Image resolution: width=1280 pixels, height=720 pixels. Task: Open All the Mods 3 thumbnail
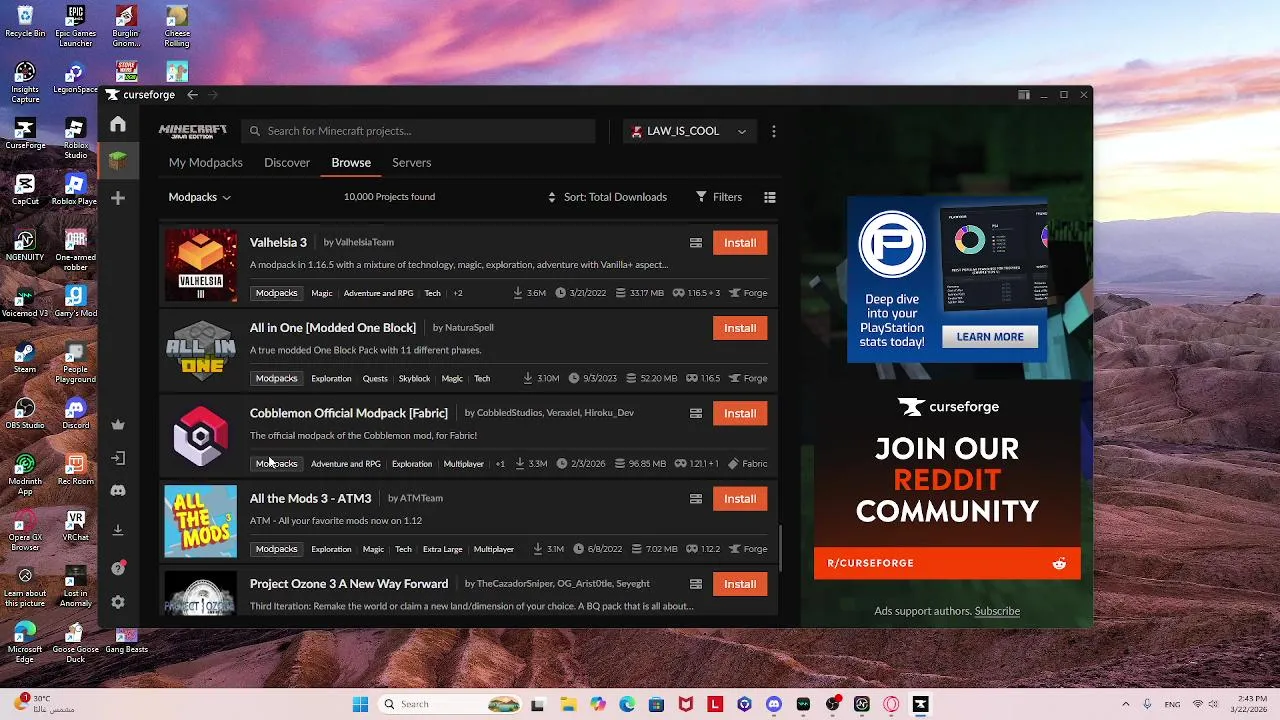(200, 521)
